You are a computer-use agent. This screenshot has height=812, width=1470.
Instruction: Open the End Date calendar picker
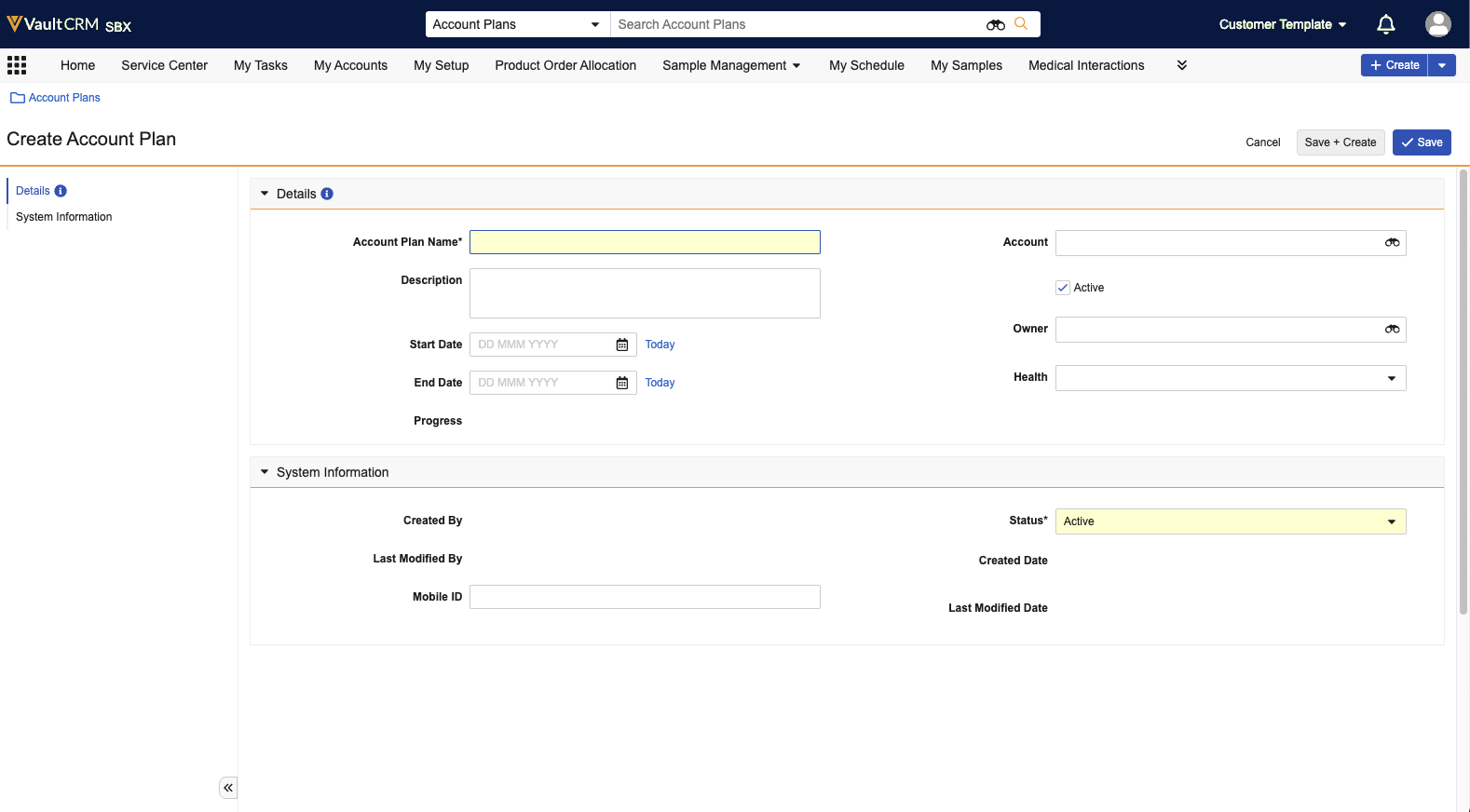(x=622, y=384)
